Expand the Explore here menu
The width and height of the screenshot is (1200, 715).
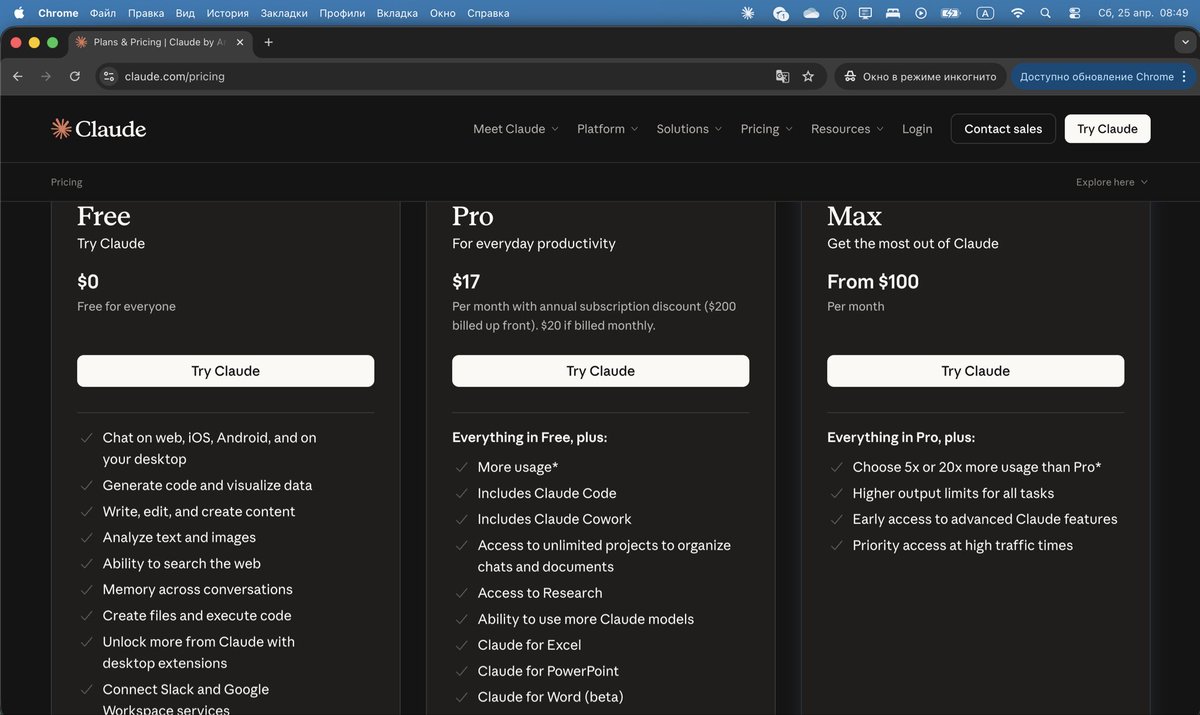pyautogui.click(x=1112, y=182)
